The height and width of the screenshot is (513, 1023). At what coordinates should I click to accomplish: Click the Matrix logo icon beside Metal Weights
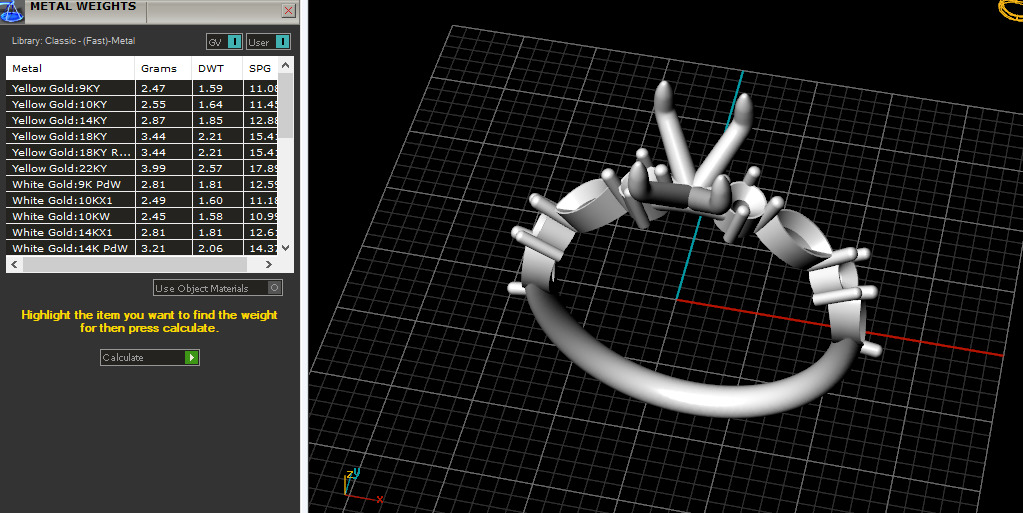click(x=11, y=11)
